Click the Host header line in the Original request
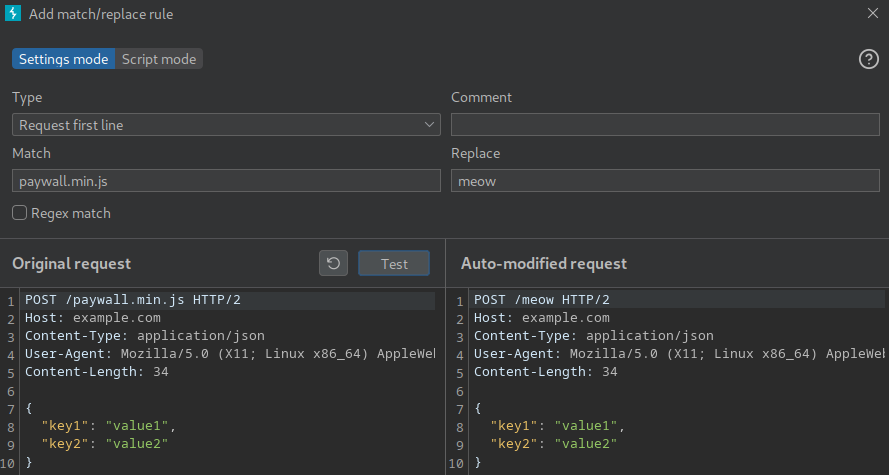 click(x=92, y=317)
